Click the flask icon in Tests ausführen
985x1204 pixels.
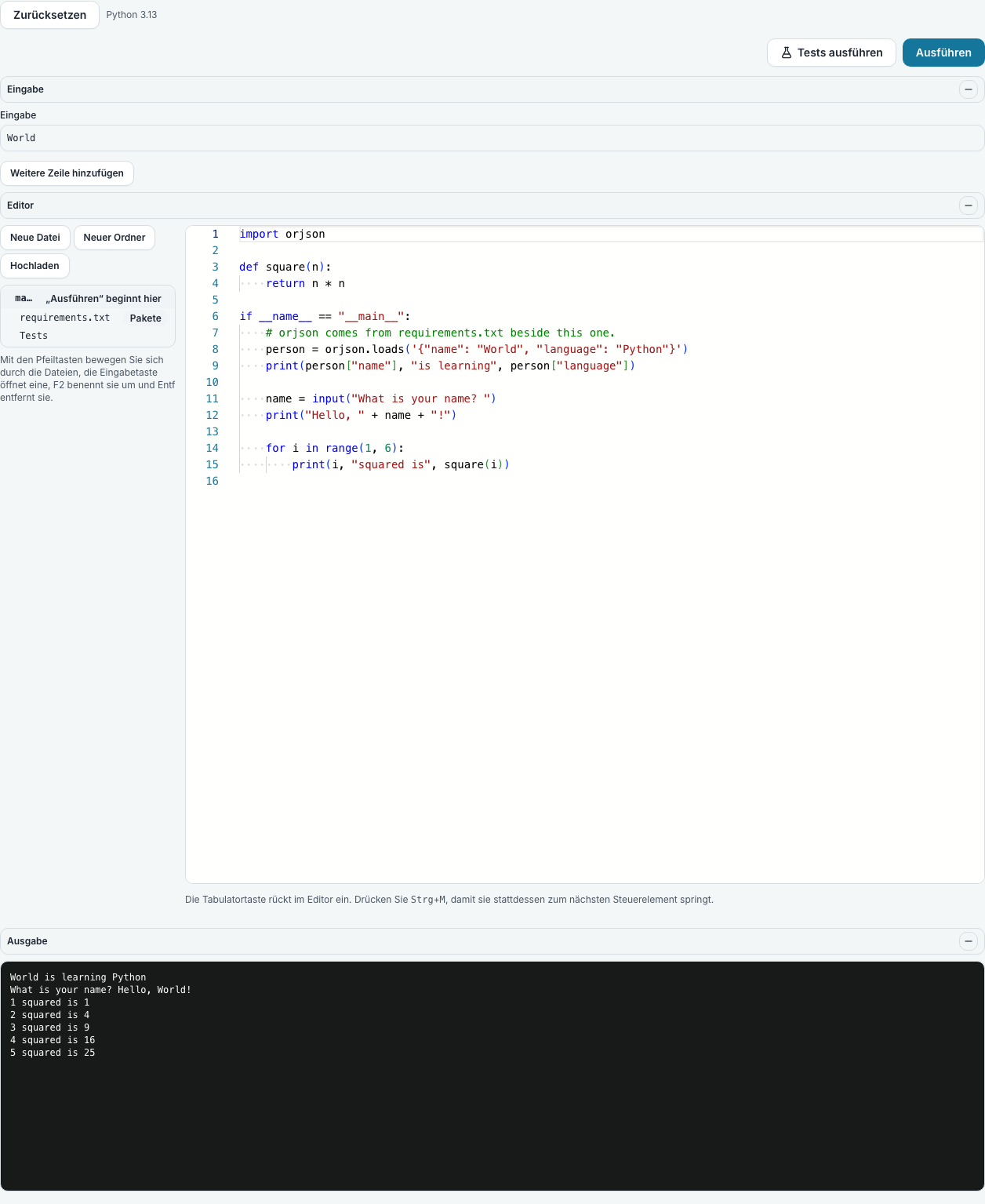pyautogui.click(x=786, y=53)
